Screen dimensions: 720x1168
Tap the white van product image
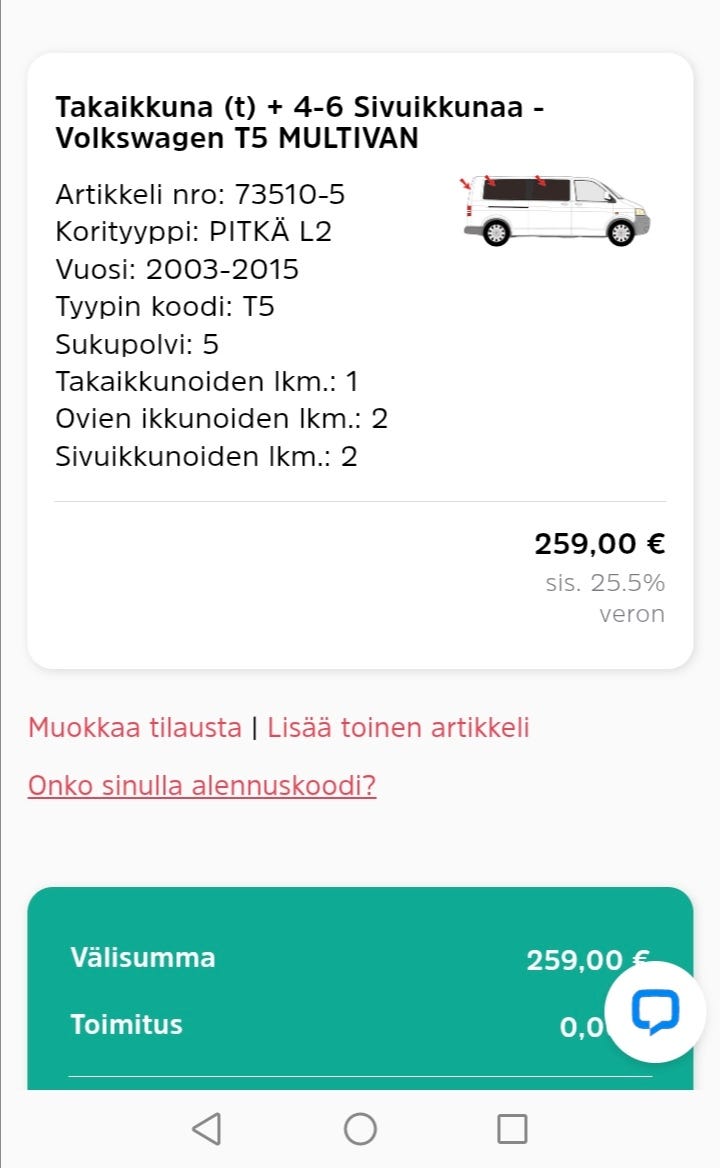point(556,210)
